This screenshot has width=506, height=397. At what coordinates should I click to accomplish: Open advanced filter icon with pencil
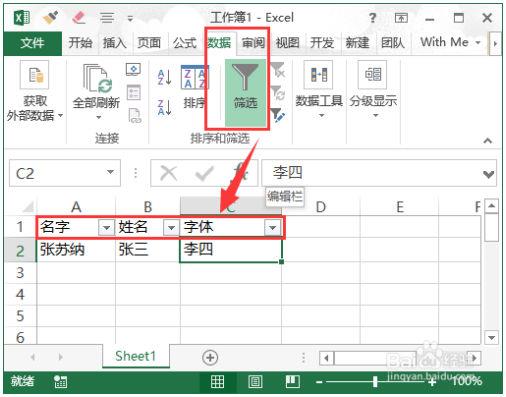point(277,115)
